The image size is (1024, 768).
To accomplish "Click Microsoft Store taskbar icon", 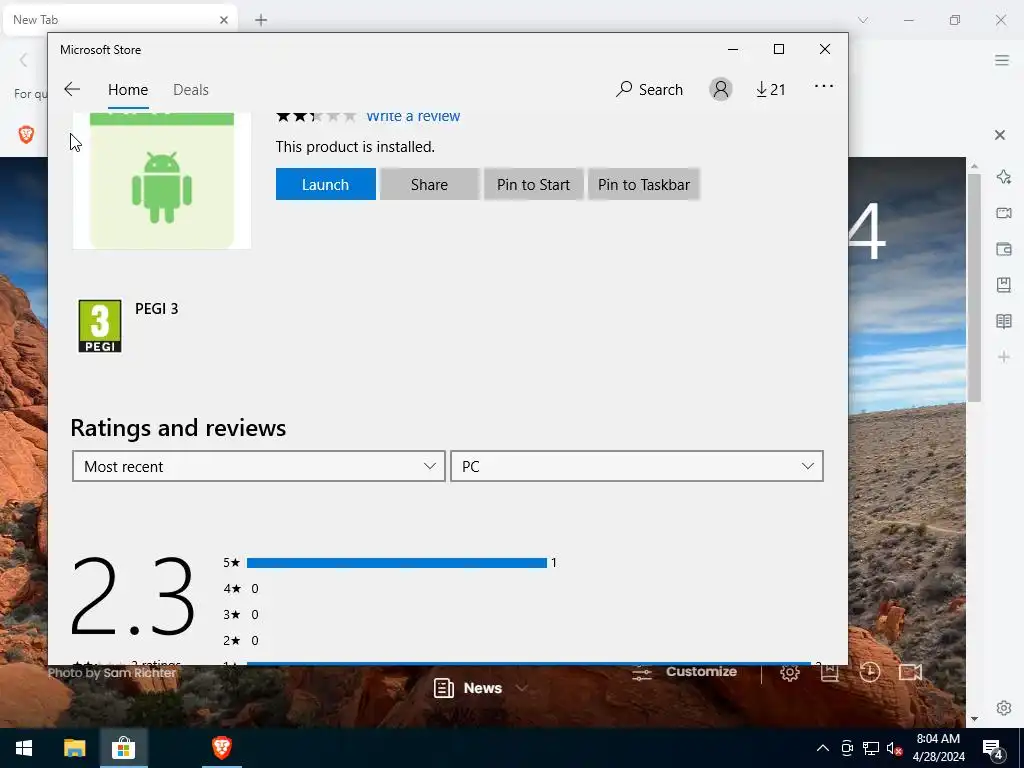I will 123,748.
